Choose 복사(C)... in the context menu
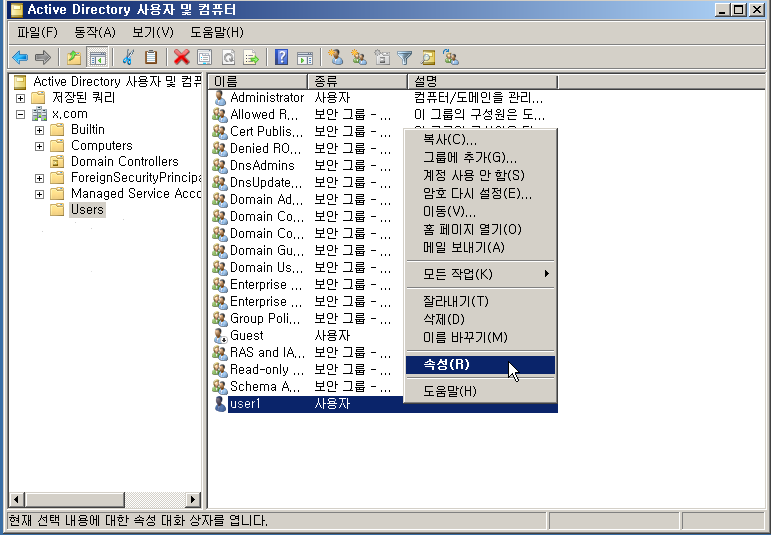The image size is (771, 535). [x=480, y=140]
